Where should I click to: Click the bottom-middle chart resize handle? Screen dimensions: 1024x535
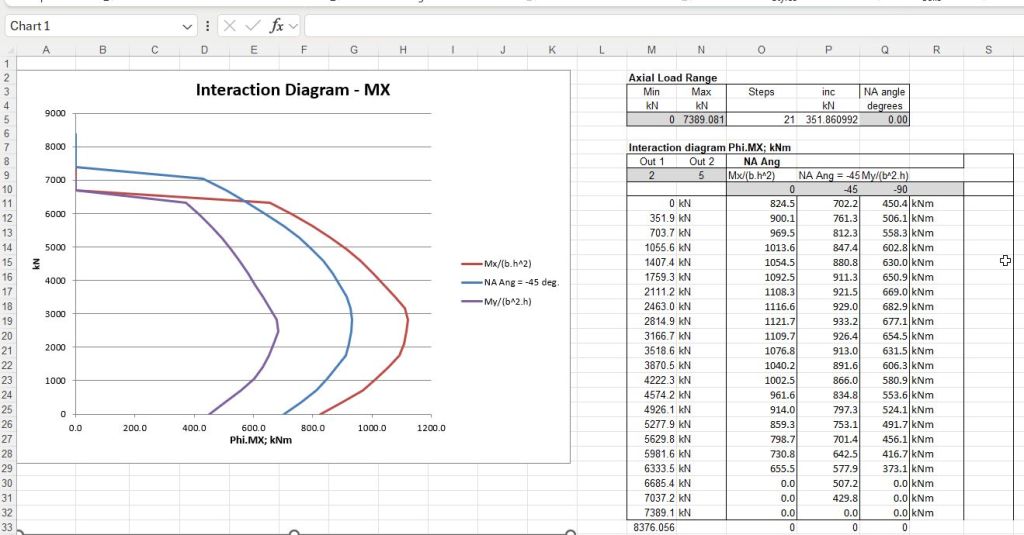click(294, 532)
